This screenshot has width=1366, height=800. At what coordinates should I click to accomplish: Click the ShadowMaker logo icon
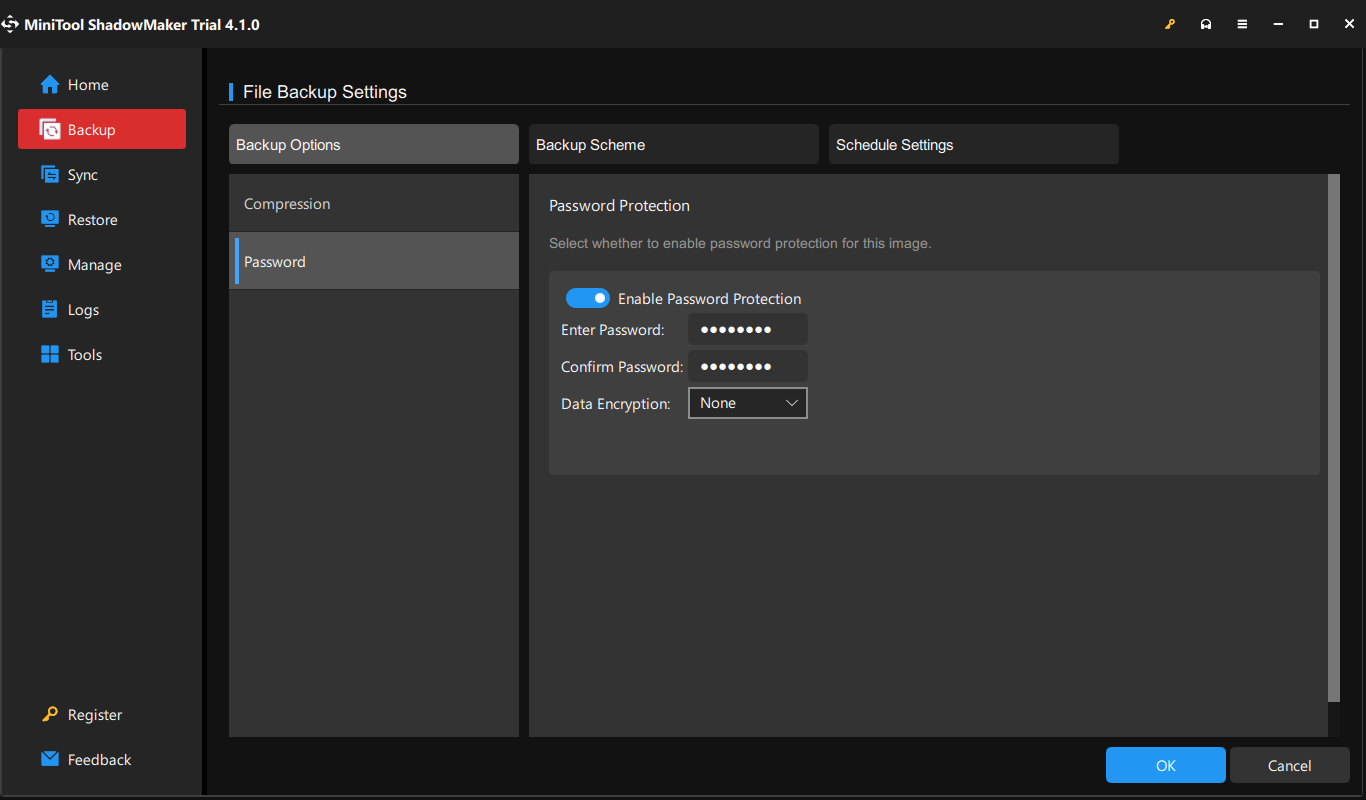(10, 24)
